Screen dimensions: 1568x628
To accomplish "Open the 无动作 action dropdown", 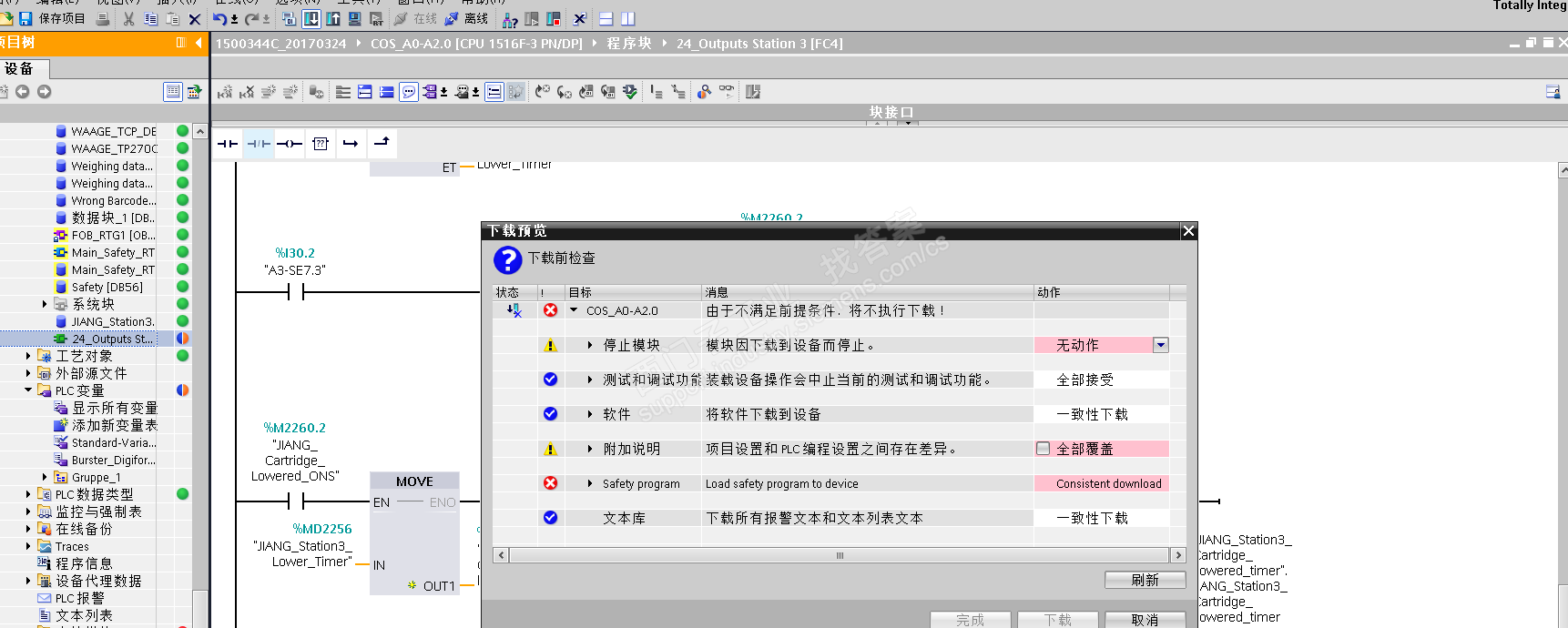I will click(1161, 345).
